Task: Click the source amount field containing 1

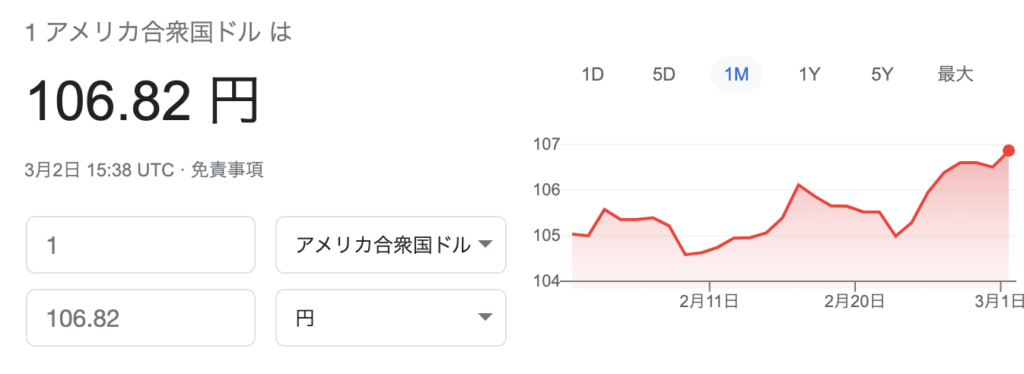Action: pyautogui.click(x=140, y=245)
